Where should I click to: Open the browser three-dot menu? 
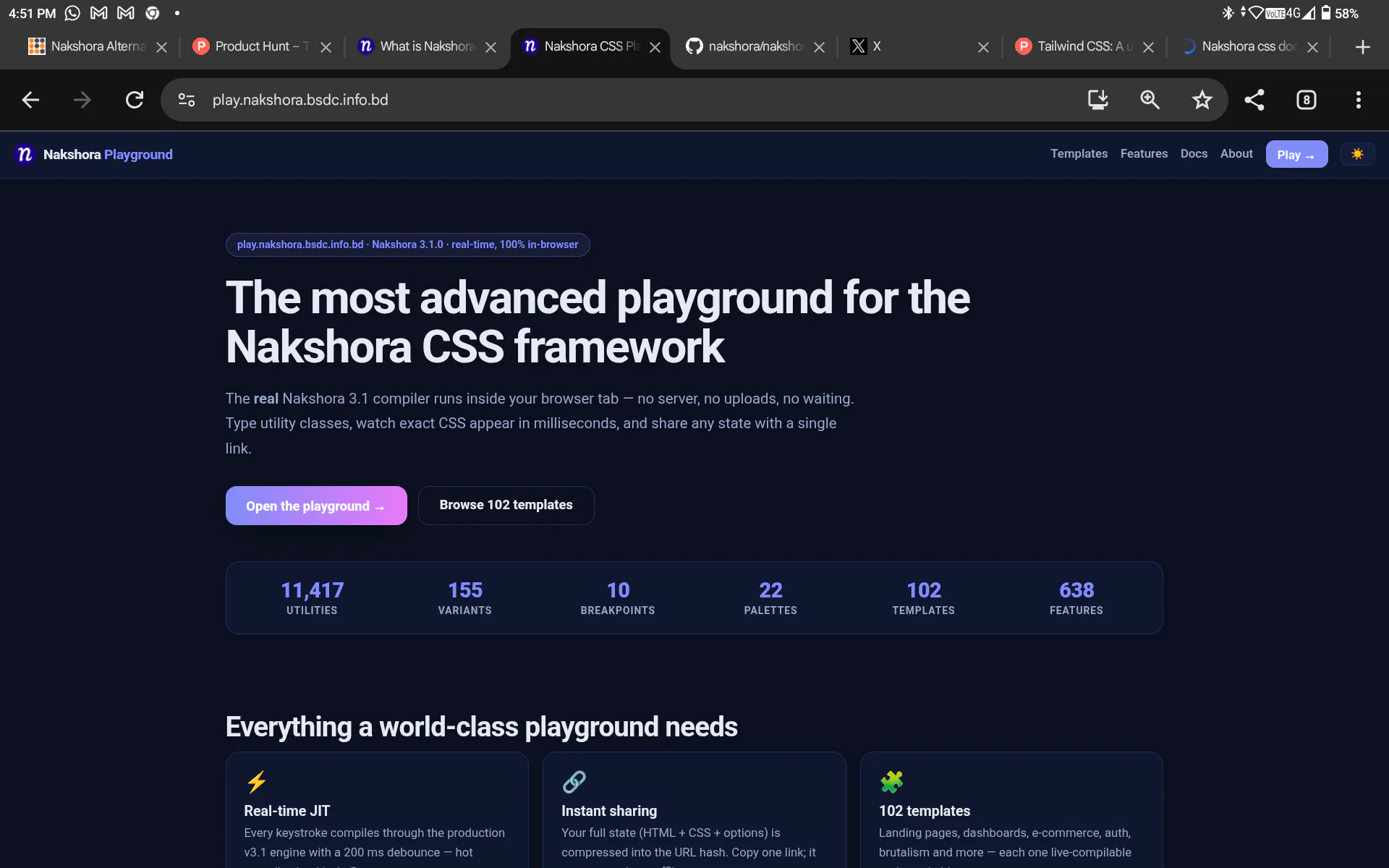[1359, 100]
